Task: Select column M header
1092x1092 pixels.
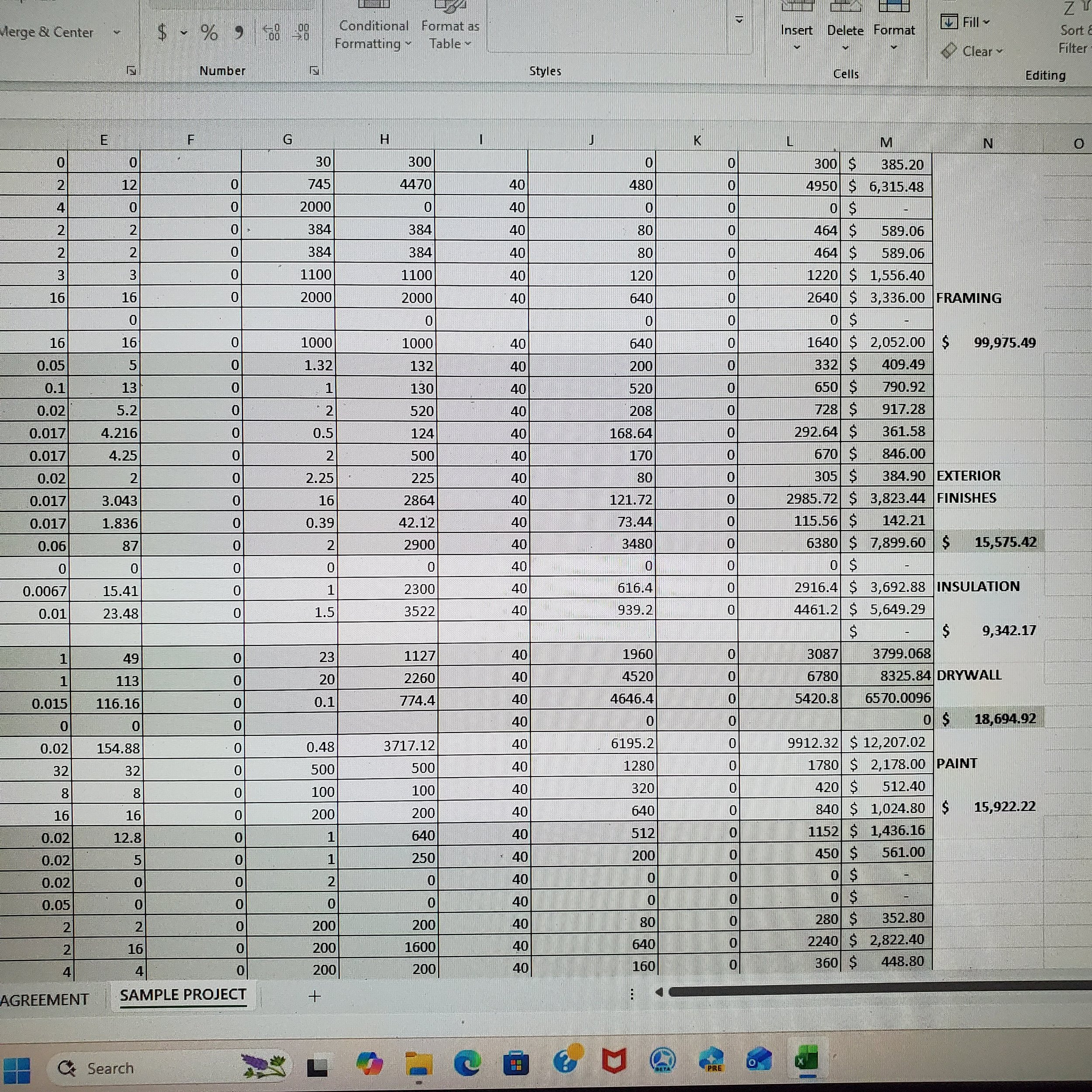Action: 886,142
